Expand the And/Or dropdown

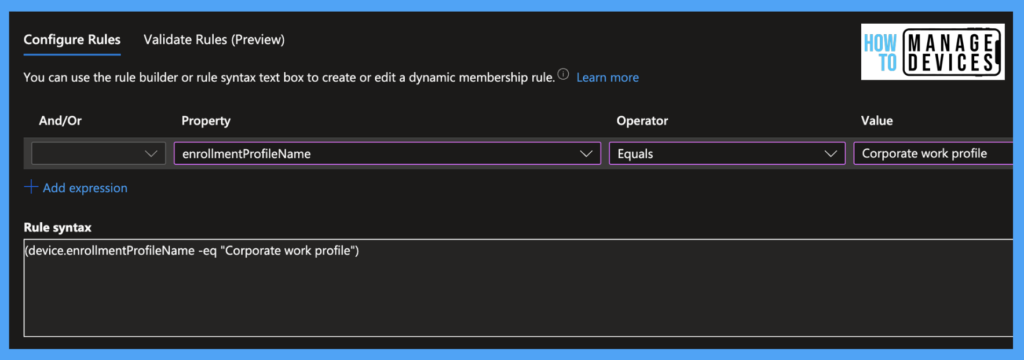(99, 154)
